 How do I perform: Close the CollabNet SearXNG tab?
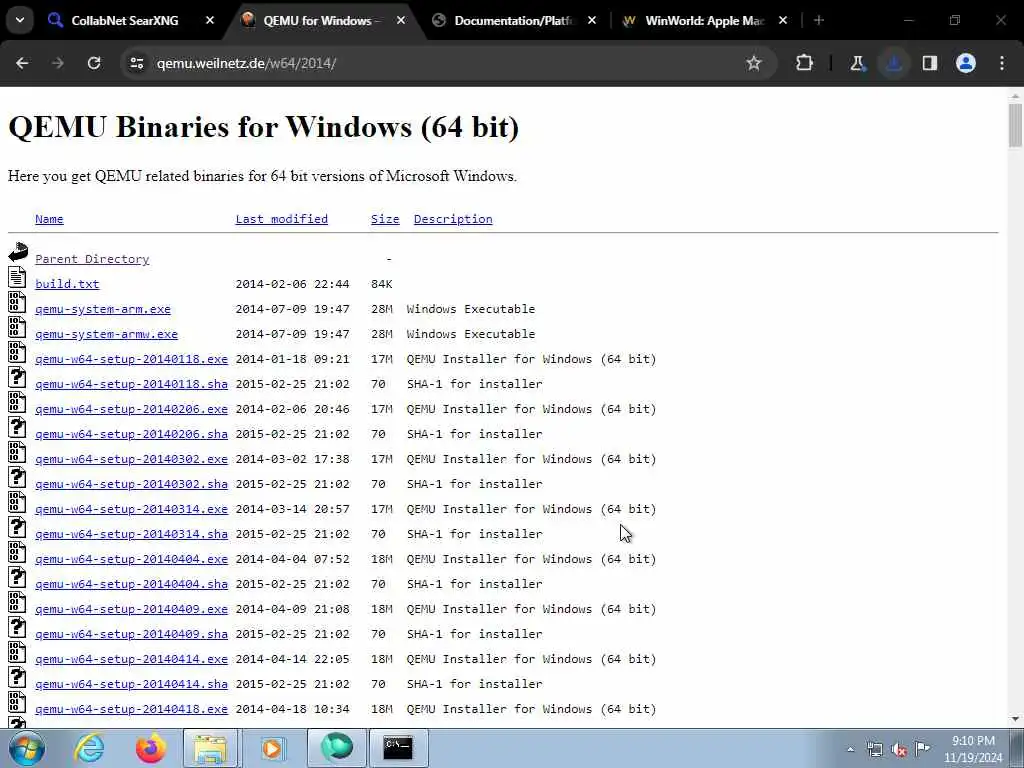coord(210,21)
